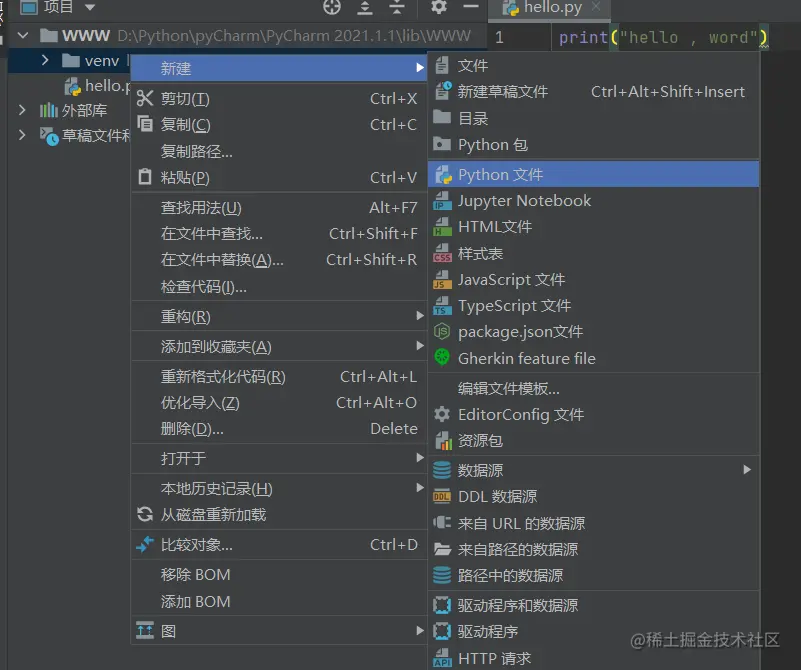Select Python 文件 in the submenu

tap(594, 174)
